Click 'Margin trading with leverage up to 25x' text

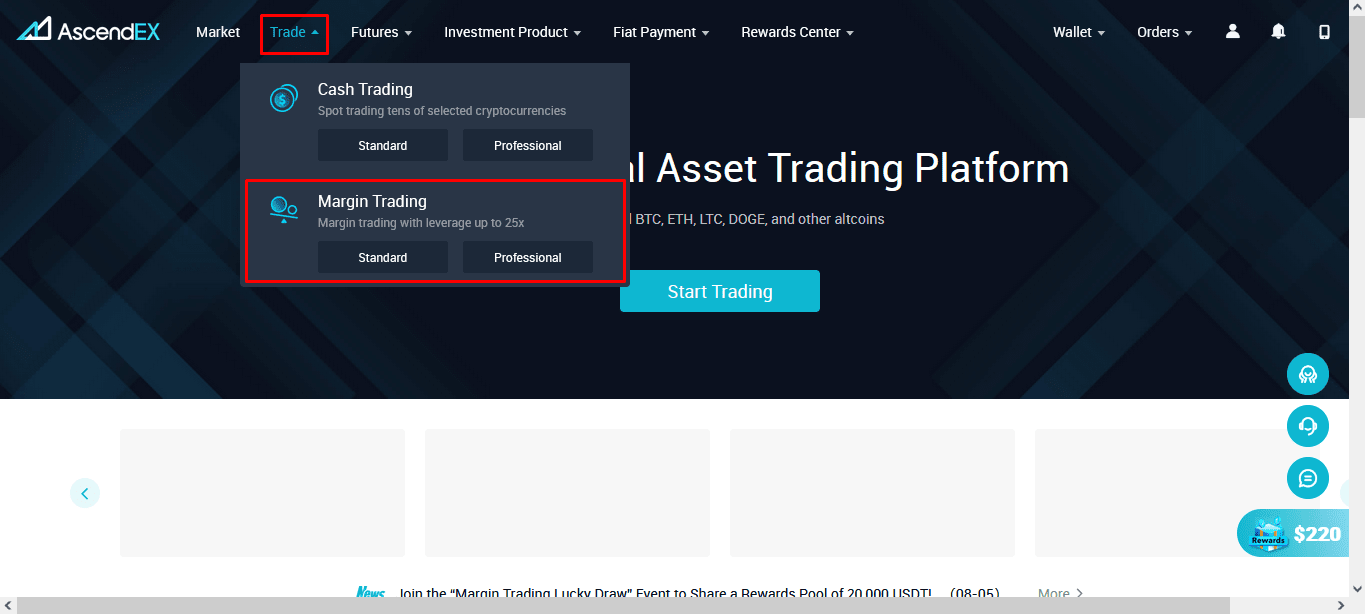click(x=421, y=223)
